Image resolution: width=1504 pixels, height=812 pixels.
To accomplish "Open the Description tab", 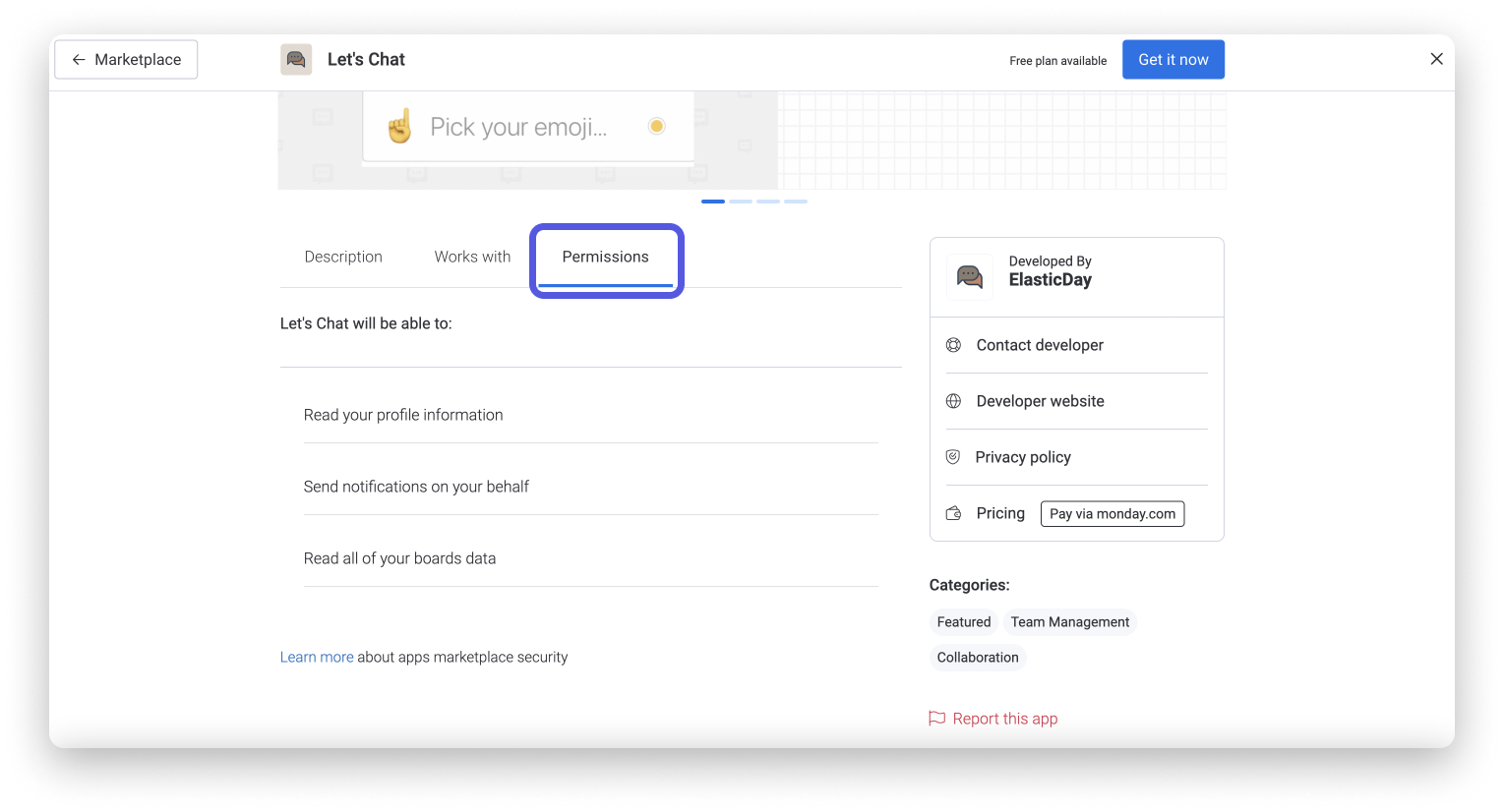I will pyautogui.click(x=343, y=257).
